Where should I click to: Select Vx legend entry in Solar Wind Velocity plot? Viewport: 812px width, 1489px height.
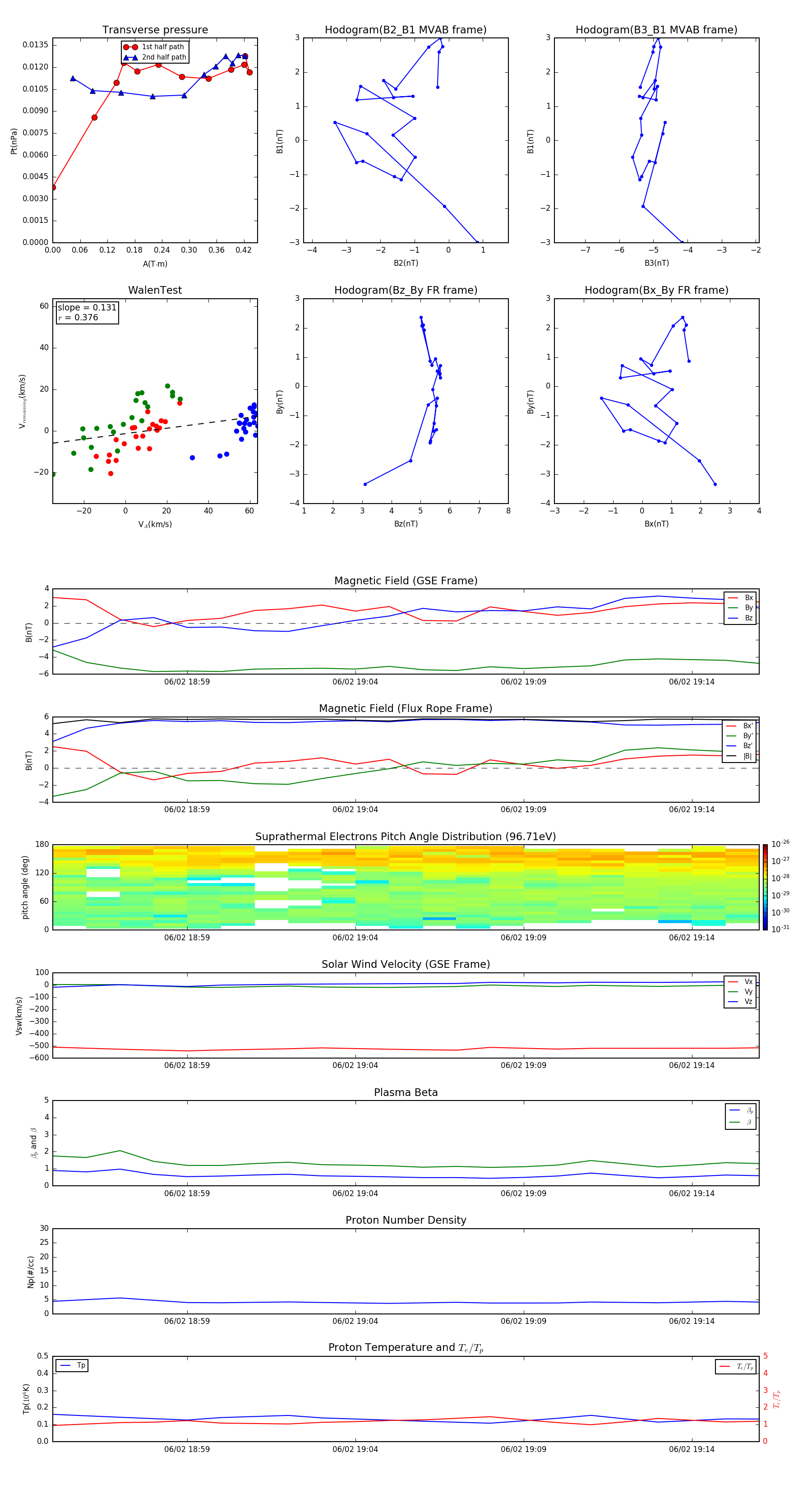[740, 981]
